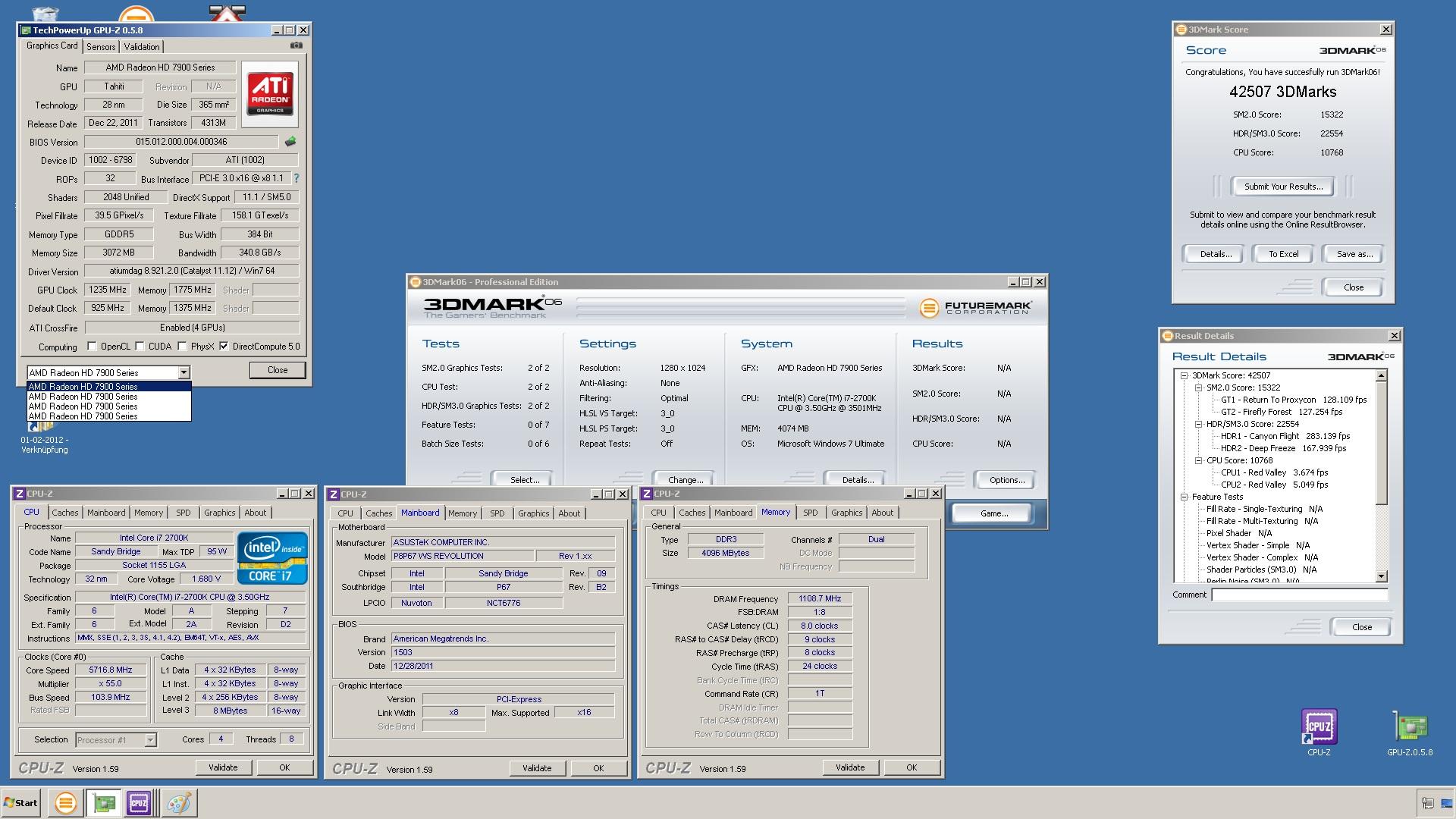
Task: Open the Processor #1 selection dropdown
Action: click(x=150, y=740)
